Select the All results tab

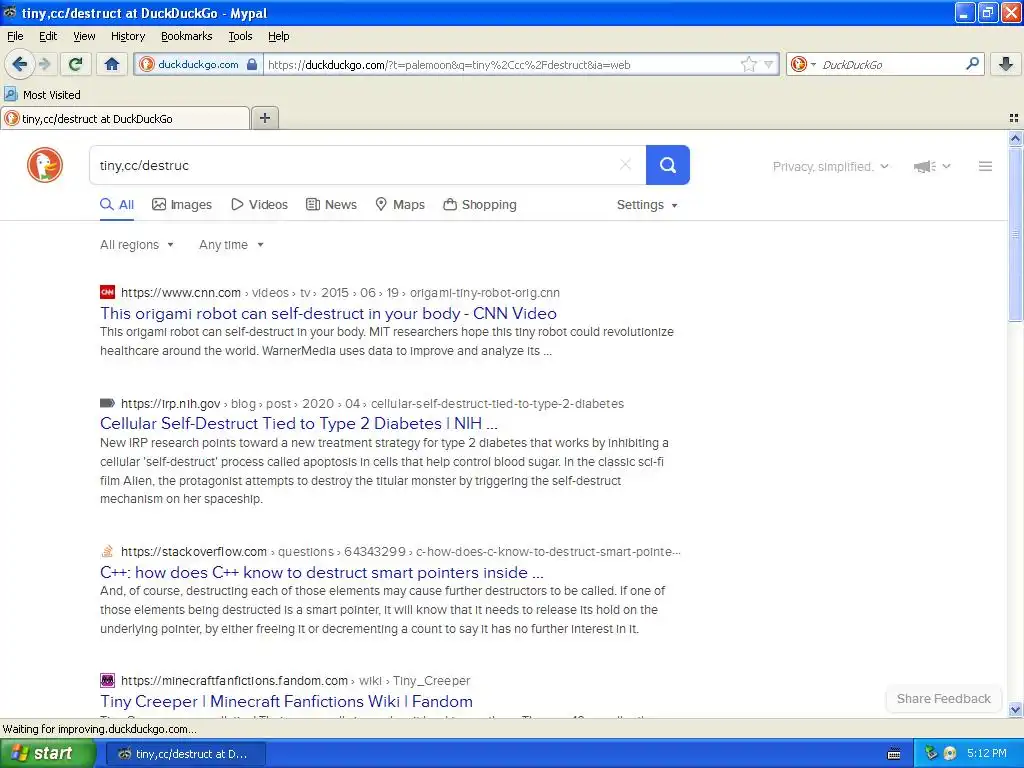click(117, 205)
